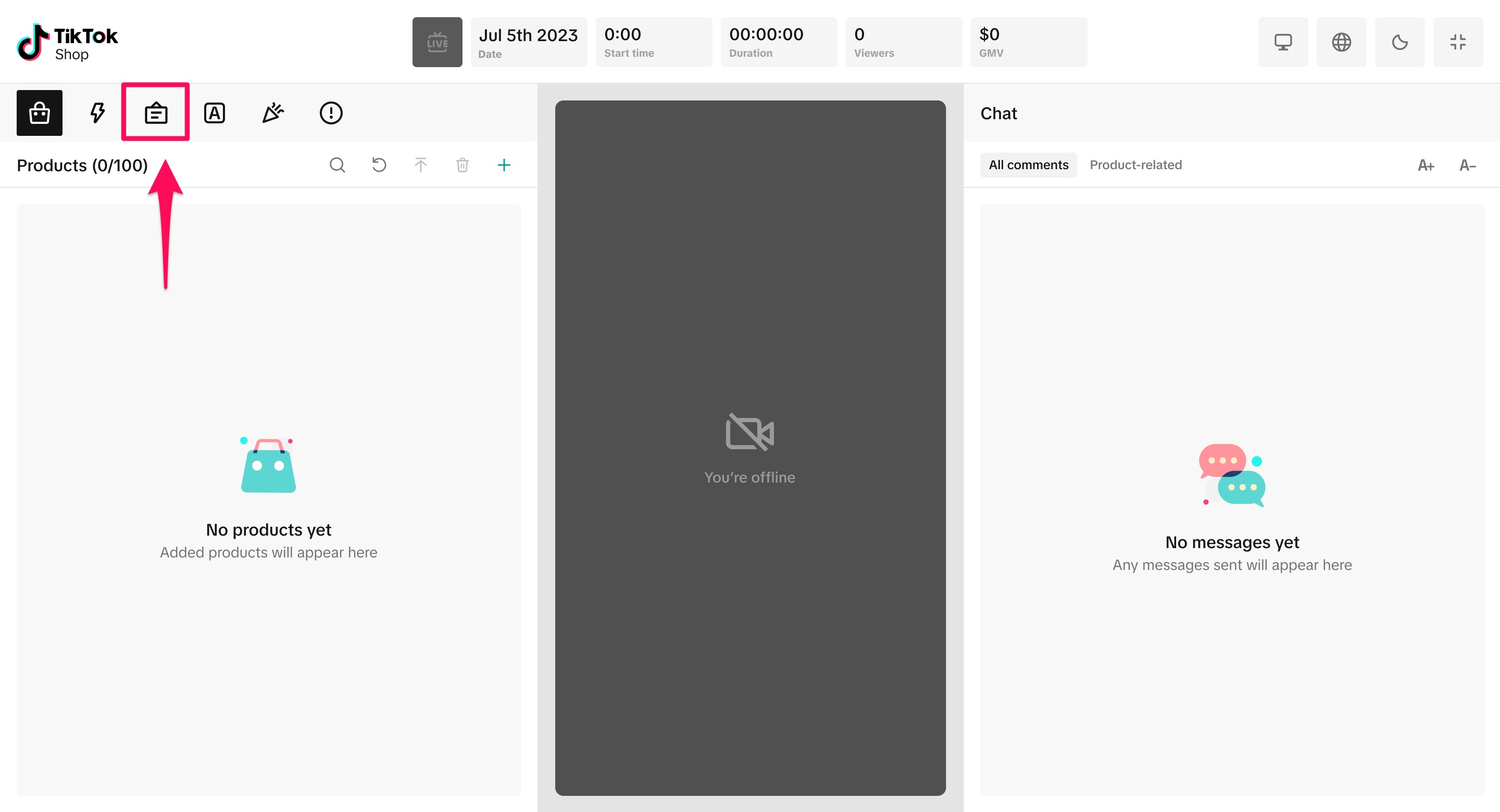
Task: Toggle dark mode moon icon
Action: tap(1399, 42)
